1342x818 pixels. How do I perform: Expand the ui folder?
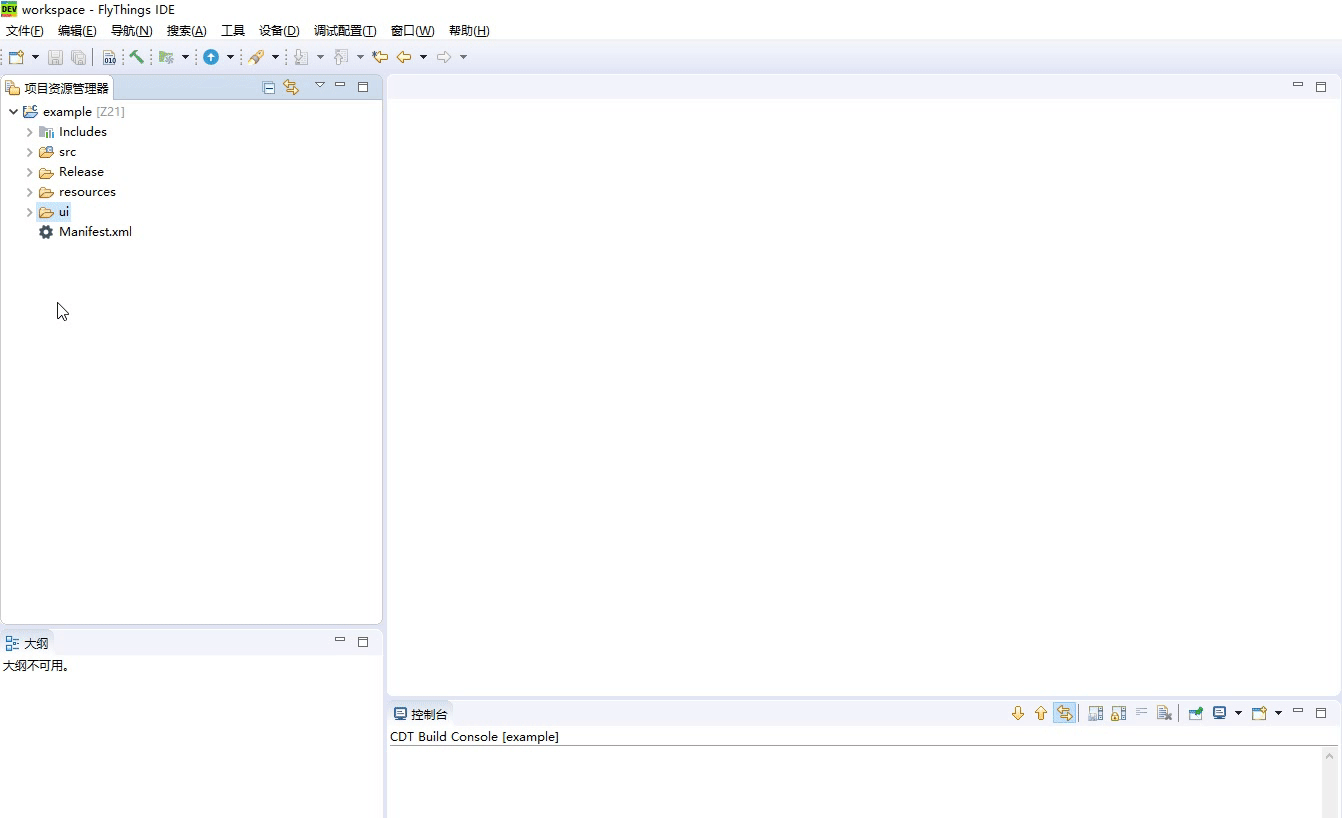(29, 212)
